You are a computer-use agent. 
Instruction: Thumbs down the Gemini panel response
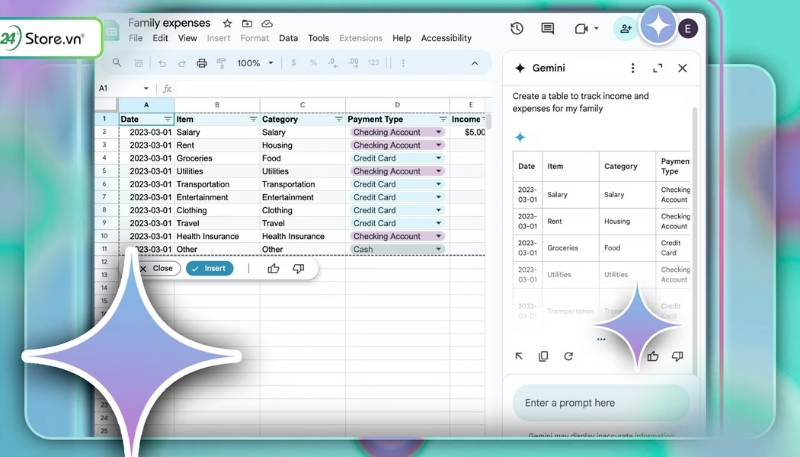click(678, 356)
